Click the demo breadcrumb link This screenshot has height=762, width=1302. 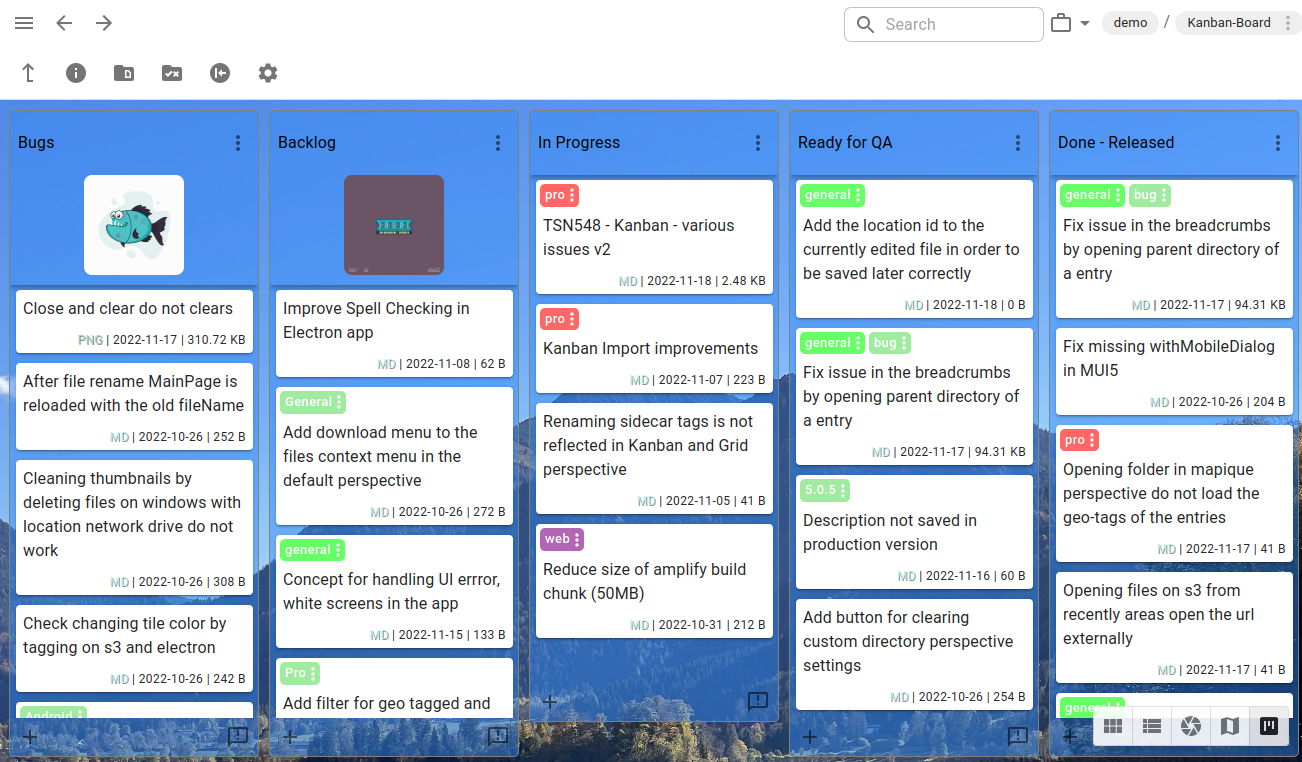[x=1130, y=22]
